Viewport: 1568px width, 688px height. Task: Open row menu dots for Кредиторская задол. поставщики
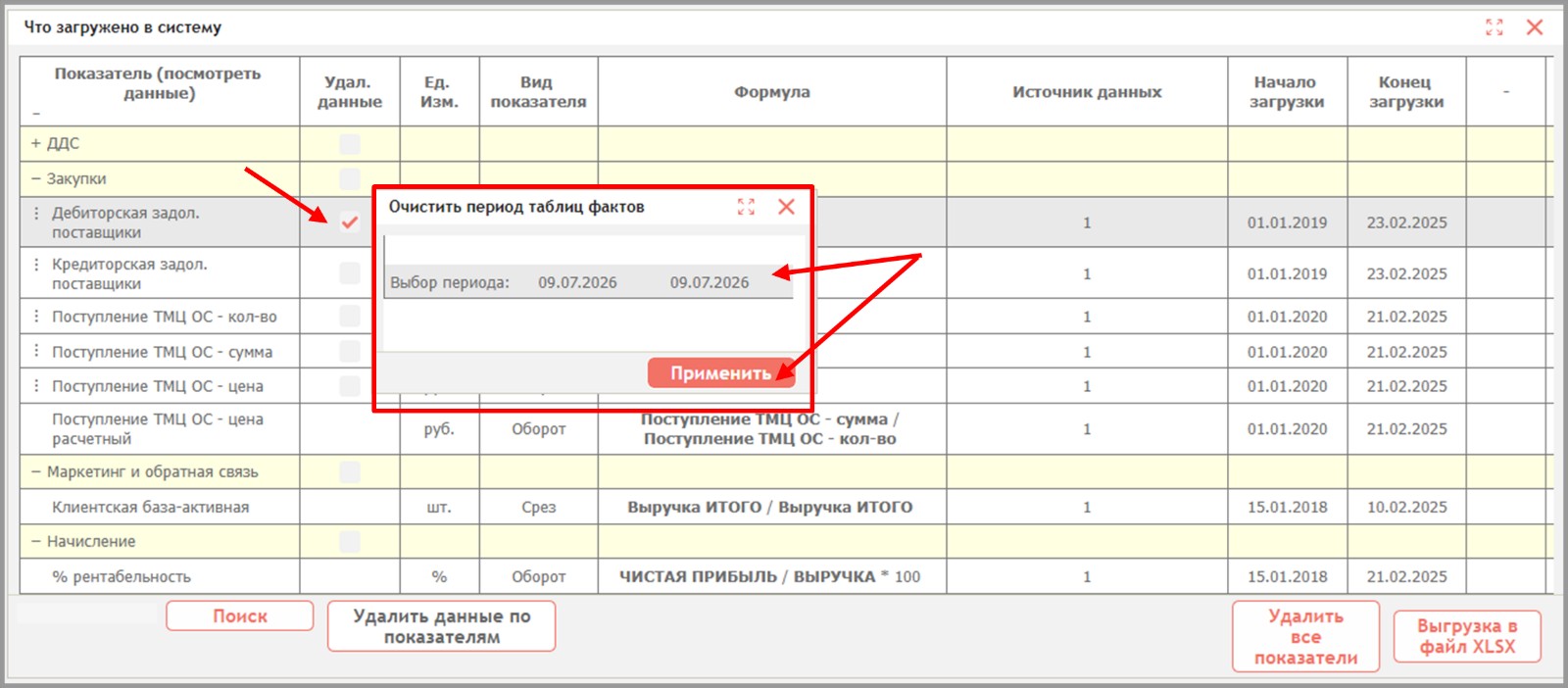tap(36, 264)
